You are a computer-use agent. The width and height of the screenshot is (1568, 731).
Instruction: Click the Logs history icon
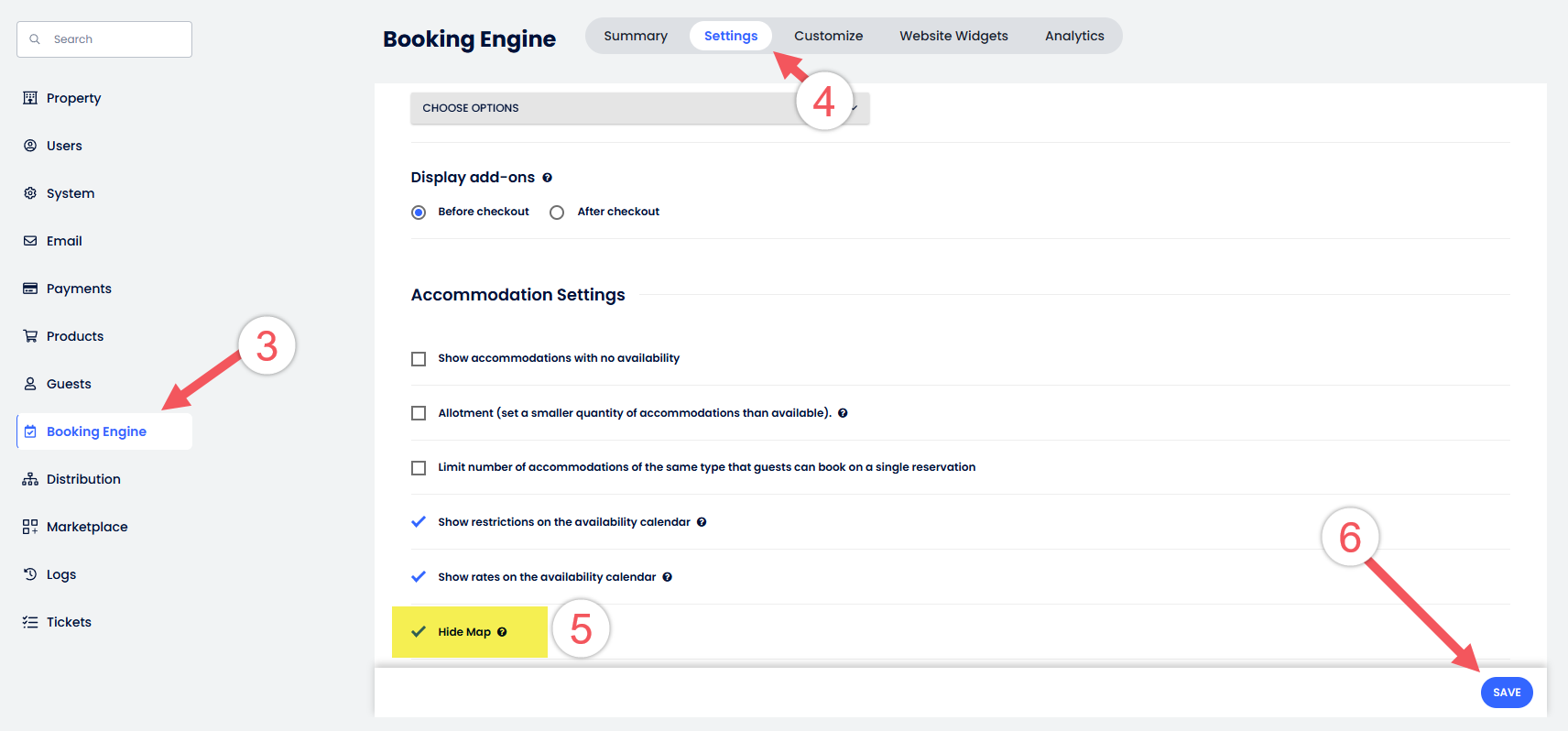coord(30,574)
